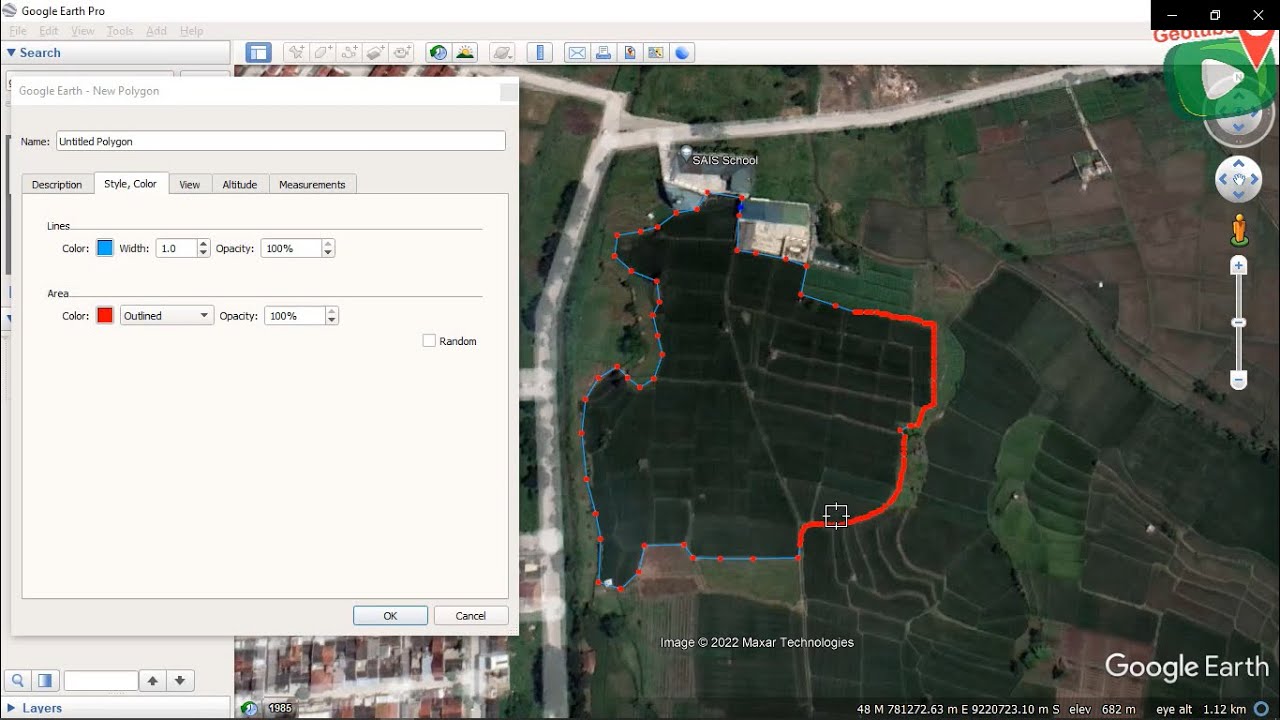1280x720 pixels.
Task: Click the OK button in New Polygon dialog
Action: pos(390,616)
